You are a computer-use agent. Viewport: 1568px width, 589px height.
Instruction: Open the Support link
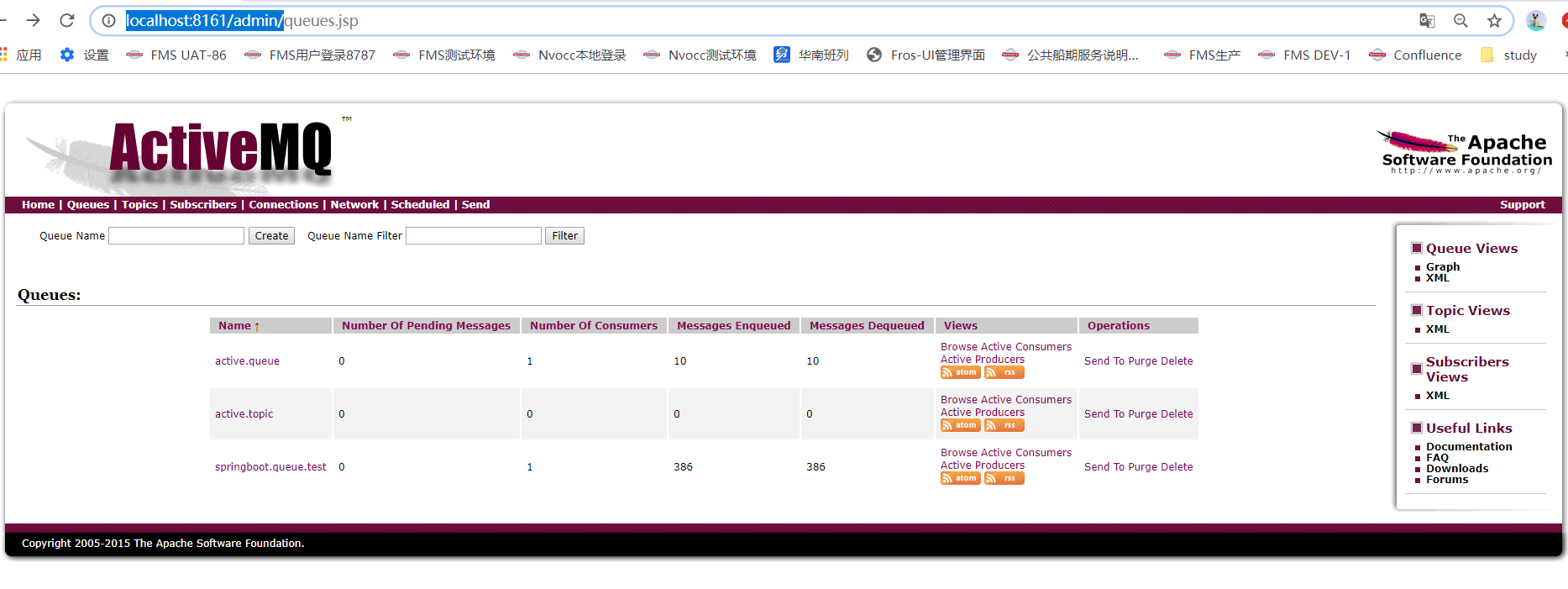(1522, 204)
